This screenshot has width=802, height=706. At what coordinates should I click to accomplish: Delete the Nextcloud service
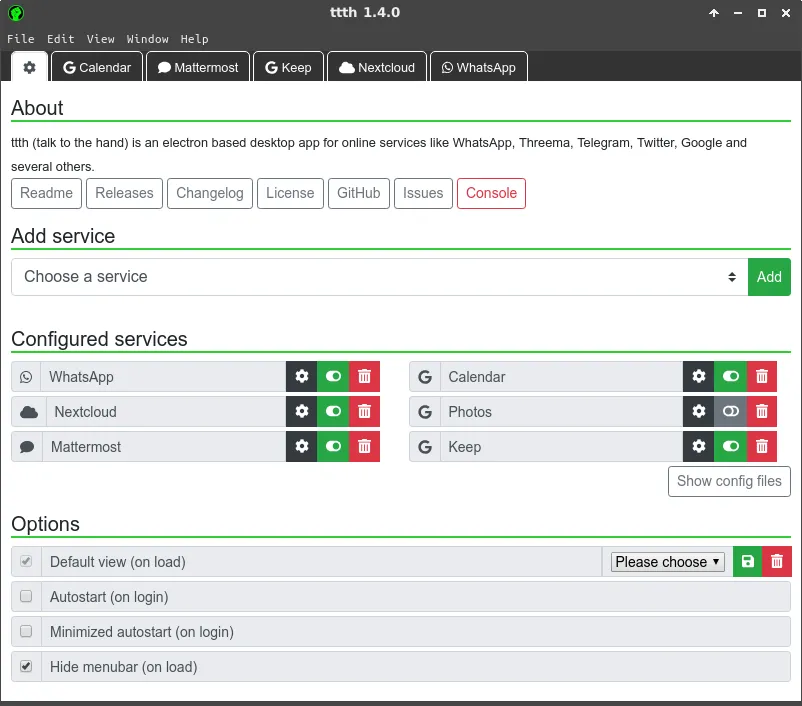pos(365,411)
